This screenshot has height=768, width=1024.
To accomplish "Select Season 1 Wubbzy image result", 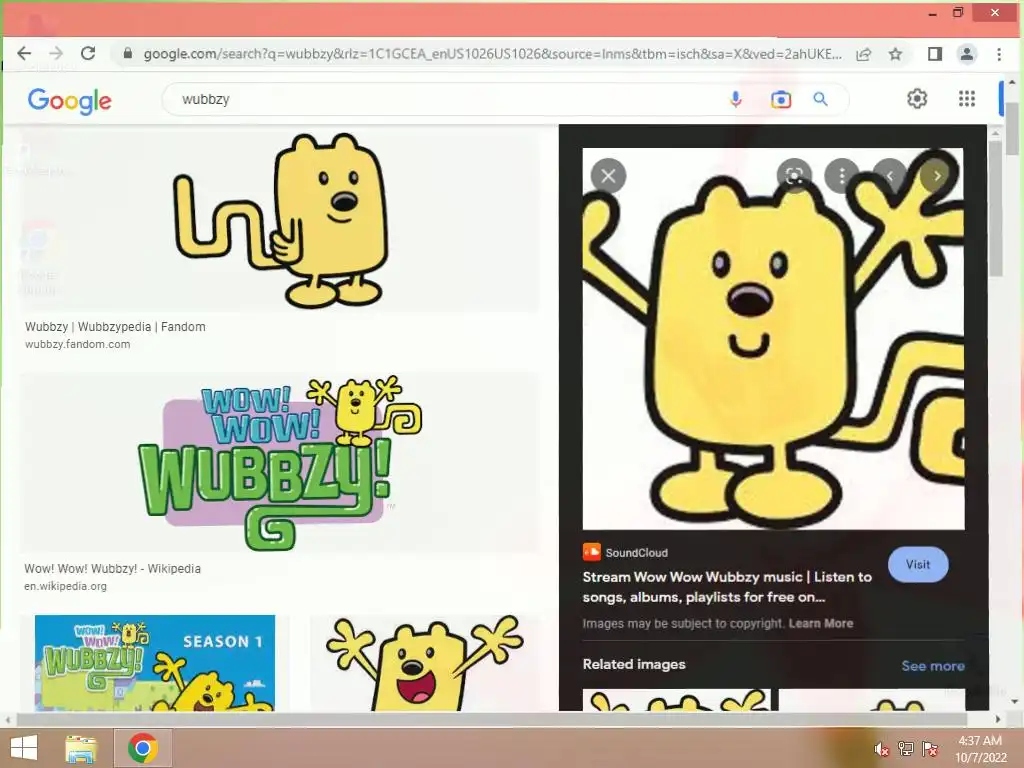I will point(155,663).
